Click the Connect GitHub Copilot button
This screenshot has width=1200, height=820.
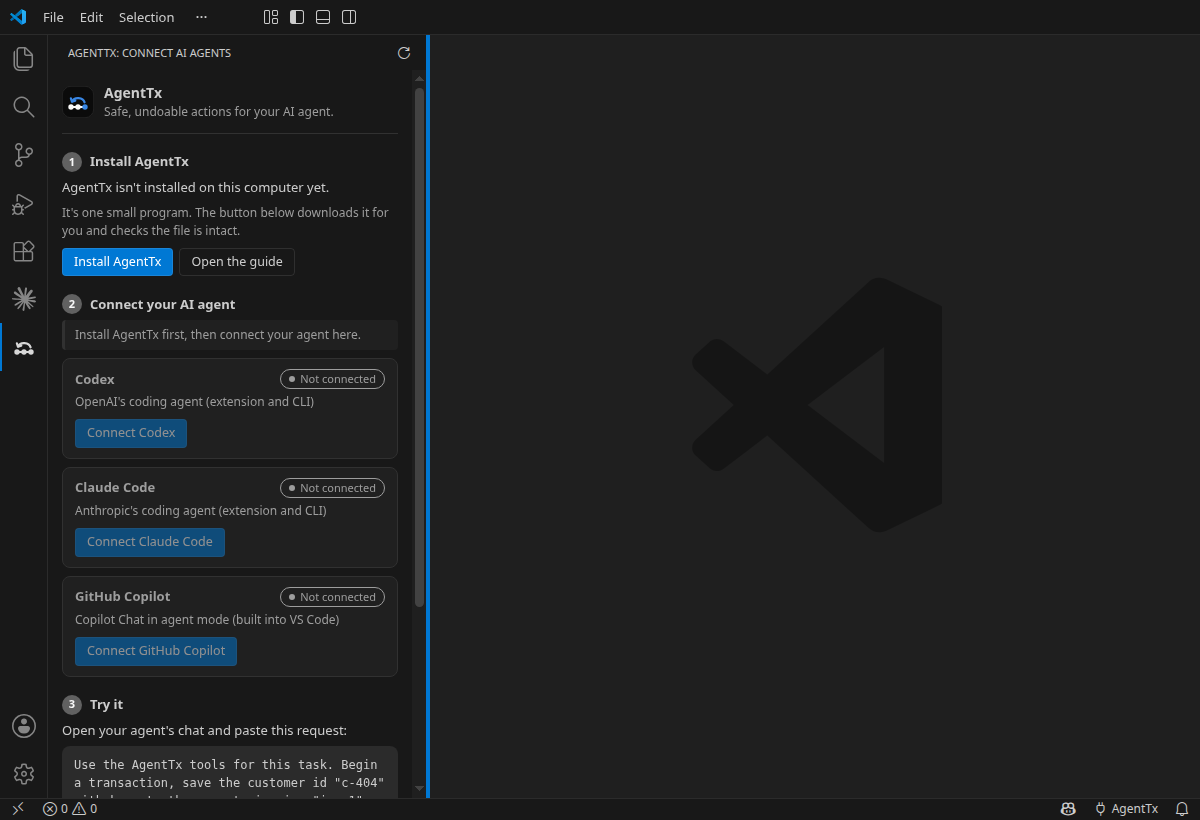coord(156,651)
